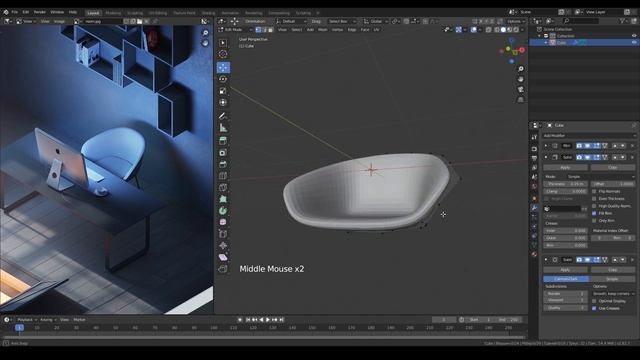Screen dimensions: 640x360
Task: Hide Collection using its outliner eye icon
Action: pos(634,36)
